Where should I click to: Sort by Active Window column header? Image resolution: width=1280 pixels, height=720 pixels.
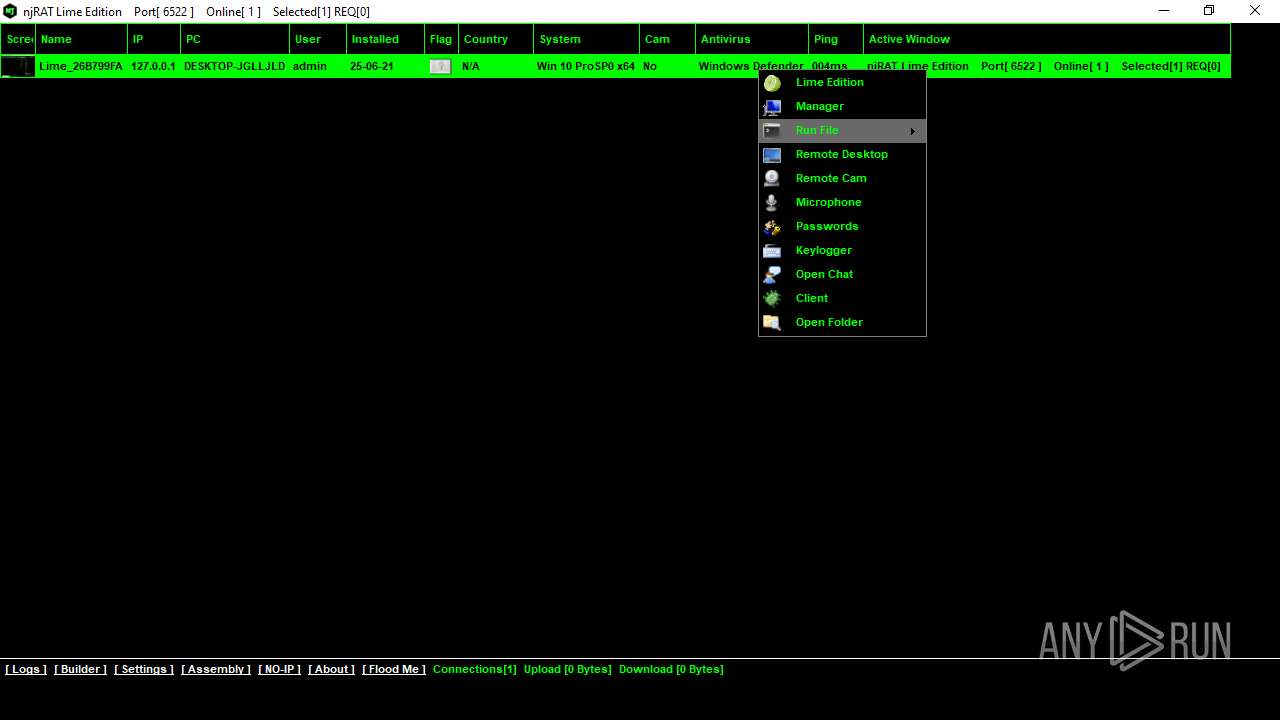pos(1047,39)
